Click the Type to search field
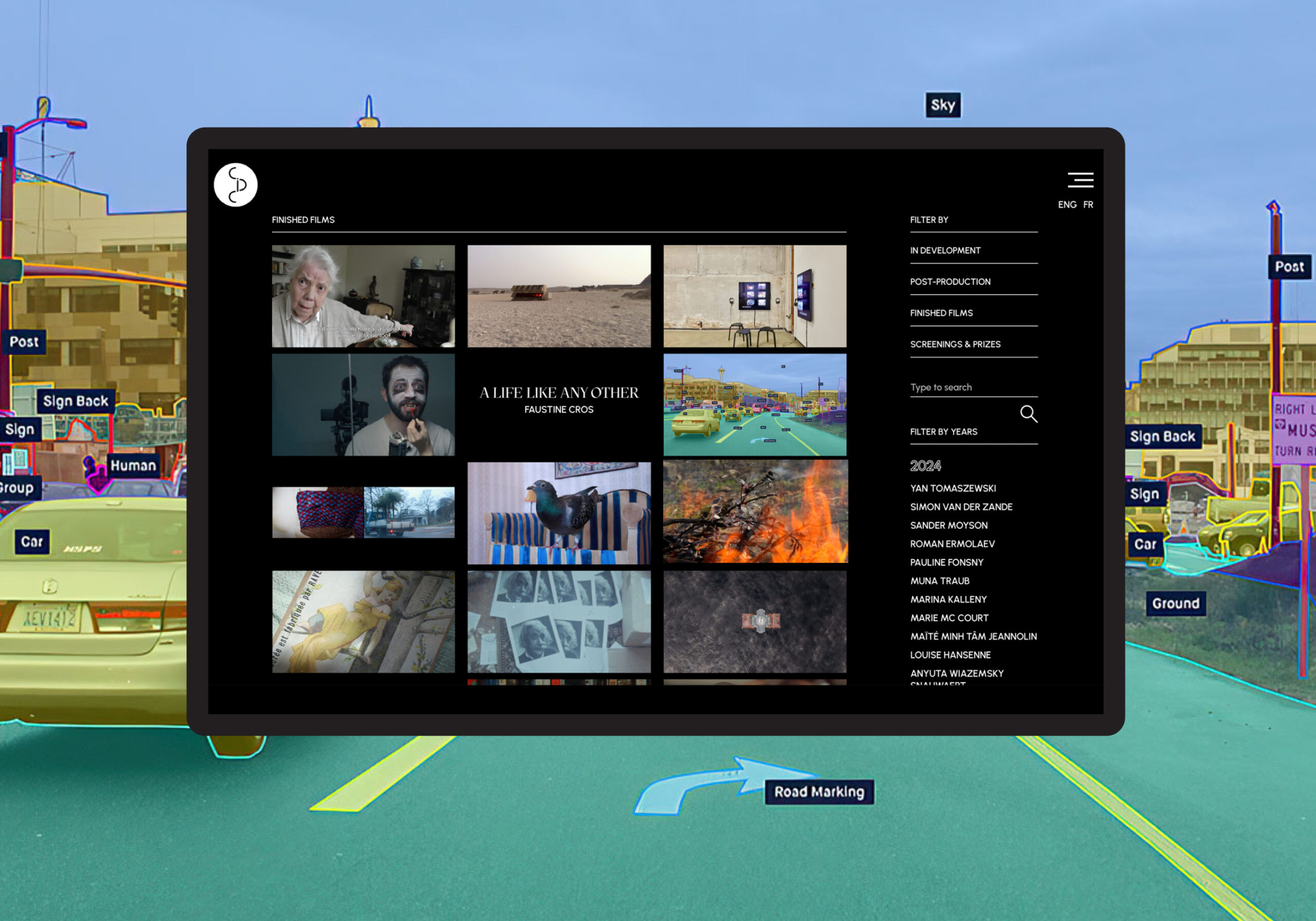The image size is (1316, 921). 974,387
